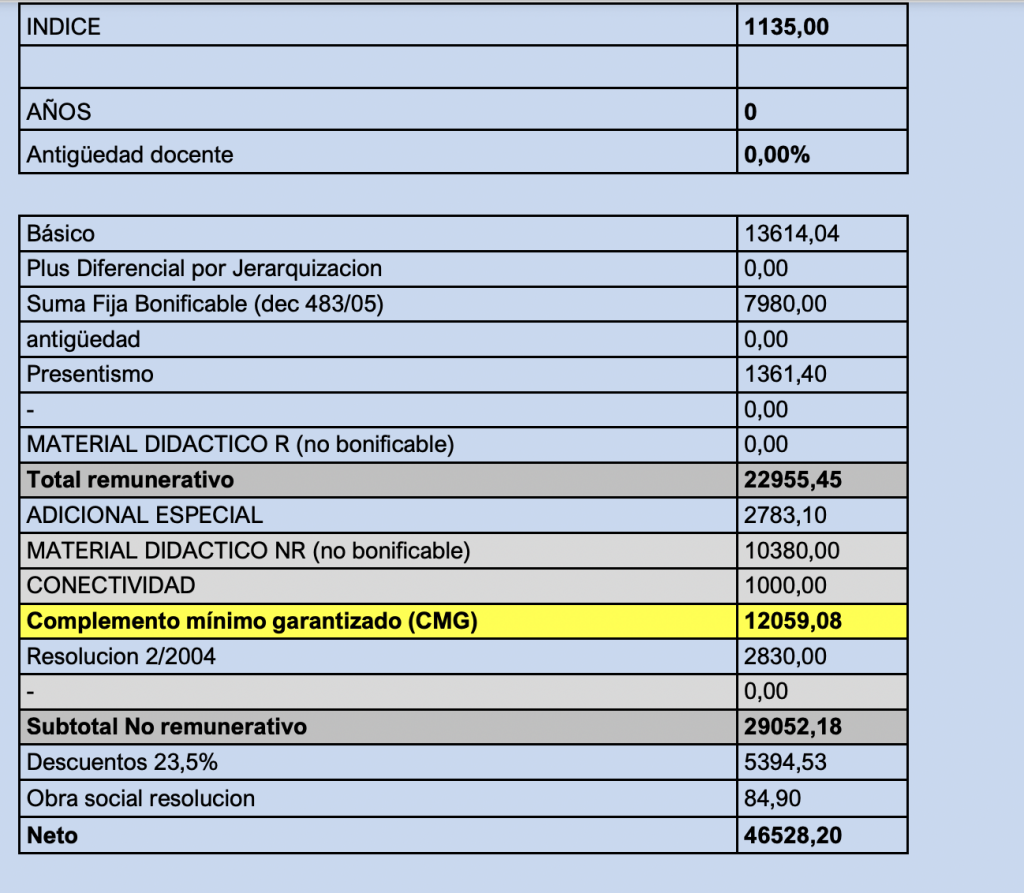The width and height of the screenshot is (1024, 893).
Task: Click the amount 10380,00
Action: 792,551
